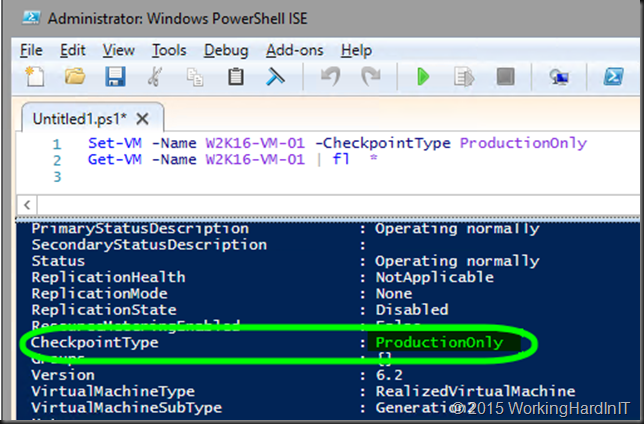Click the CheckpointType property in console
Screen dimensions: 644x424
pyautogui.click(x=95, y=342)
